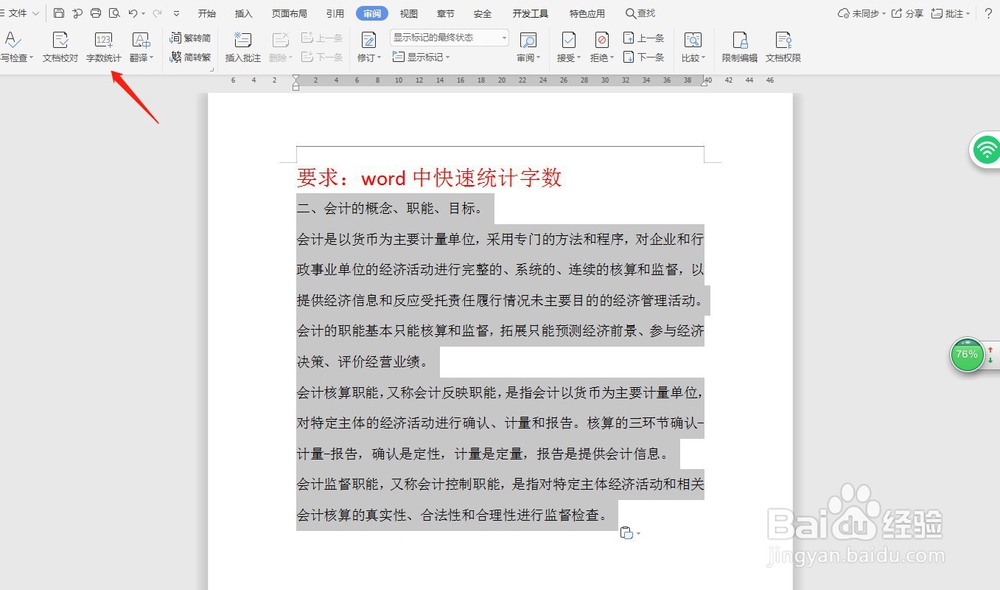The height and width of the screenshot is (590, 1000).
Task: Click the left indent marker on ruler
Action: 296,82
